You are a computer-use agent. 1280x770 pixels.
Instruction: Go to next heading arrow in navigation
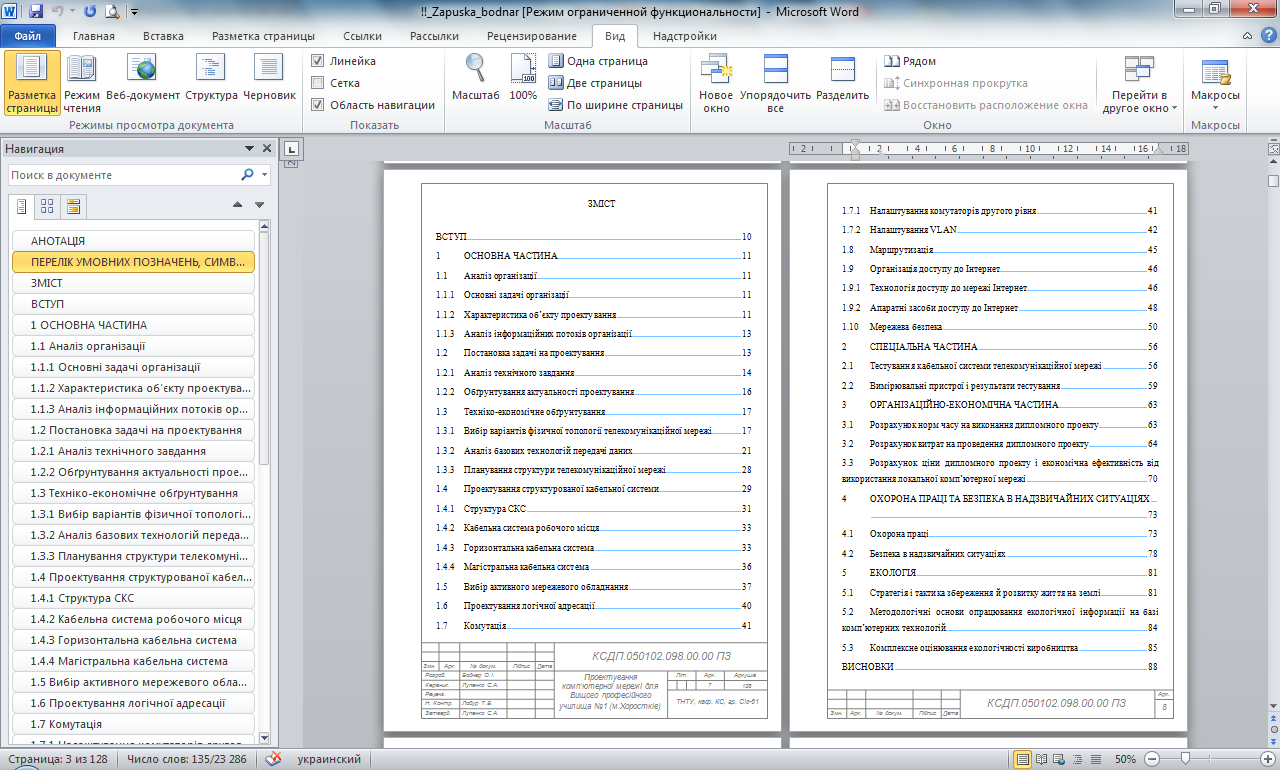260,205
